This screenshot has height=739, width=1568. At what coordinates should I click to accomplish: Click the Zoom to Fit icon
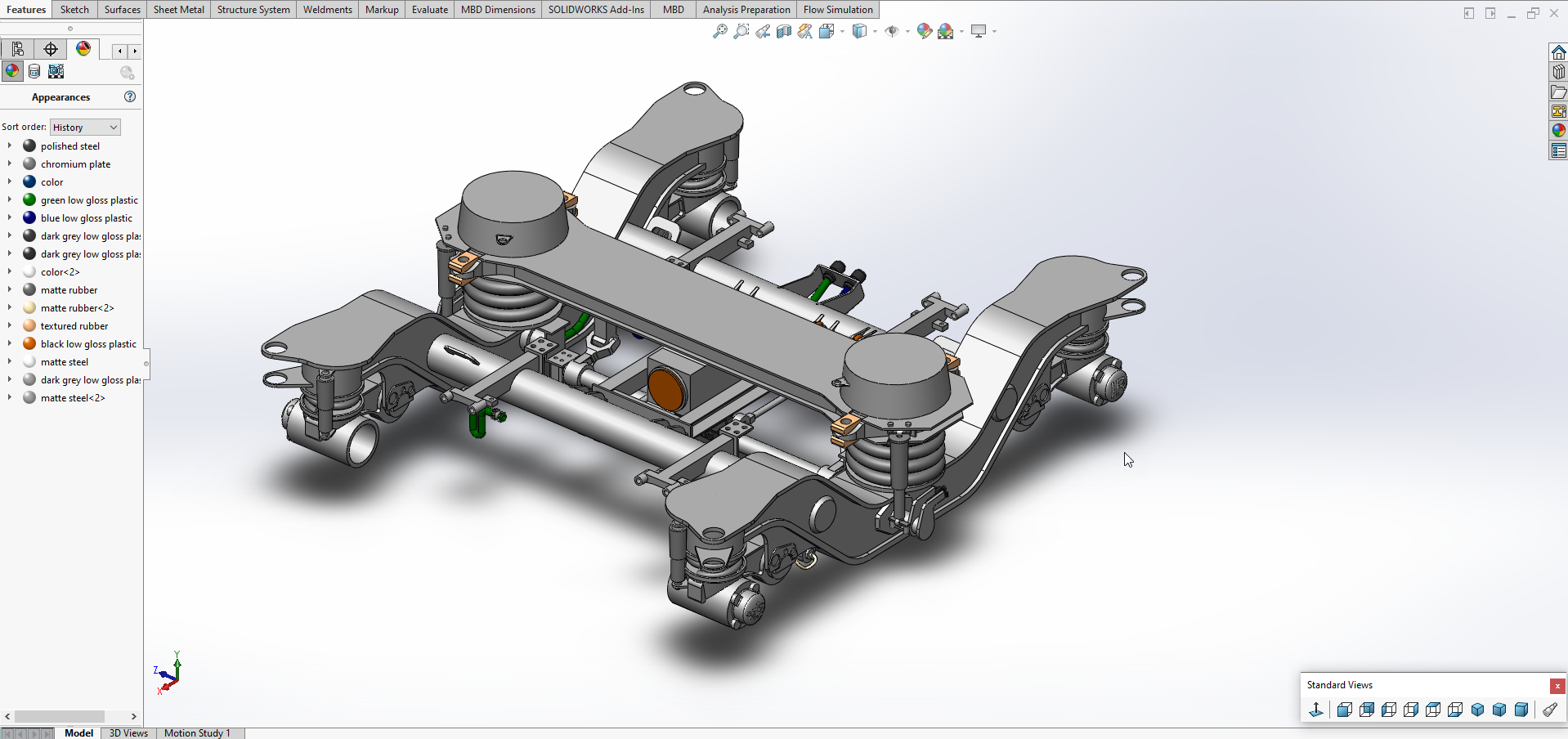pos(720,32)
